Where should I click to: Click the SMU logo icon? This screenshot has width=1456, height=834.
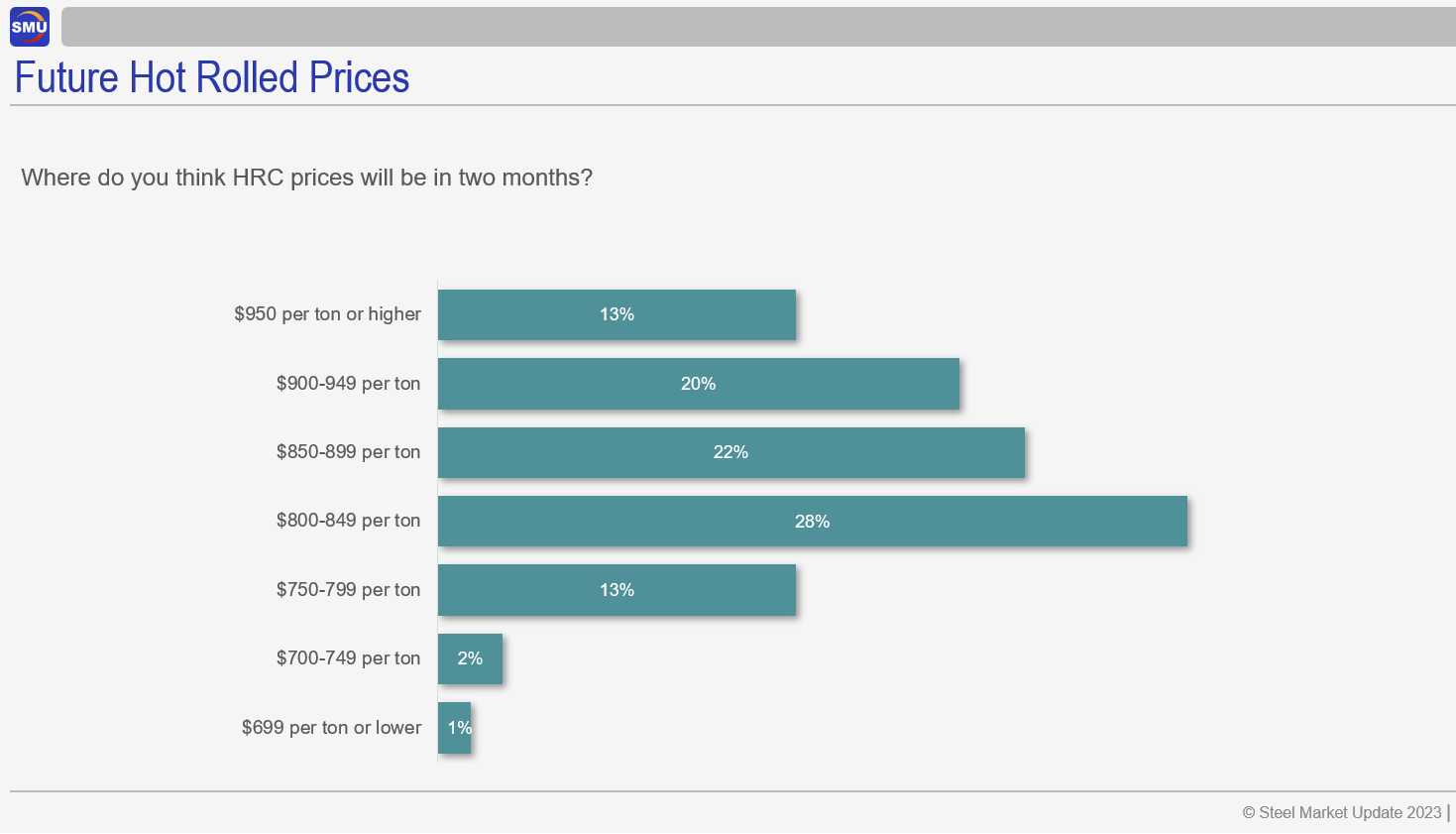pos(29,27)
